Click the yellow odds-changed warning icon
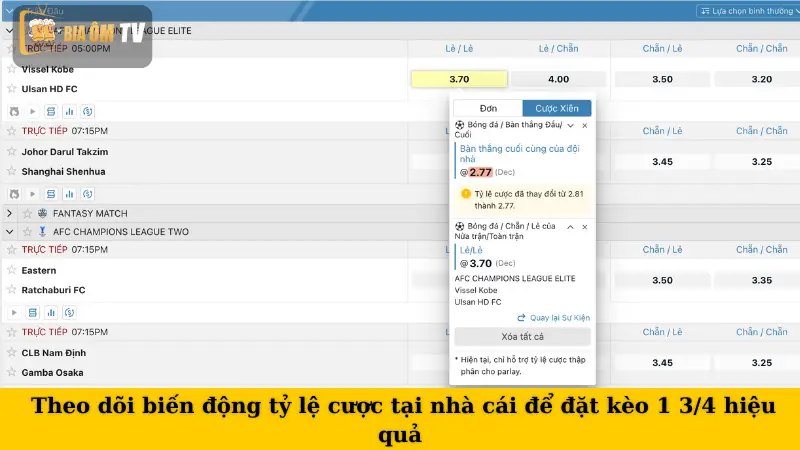This screenshot has width=800, height=450. 466,194
